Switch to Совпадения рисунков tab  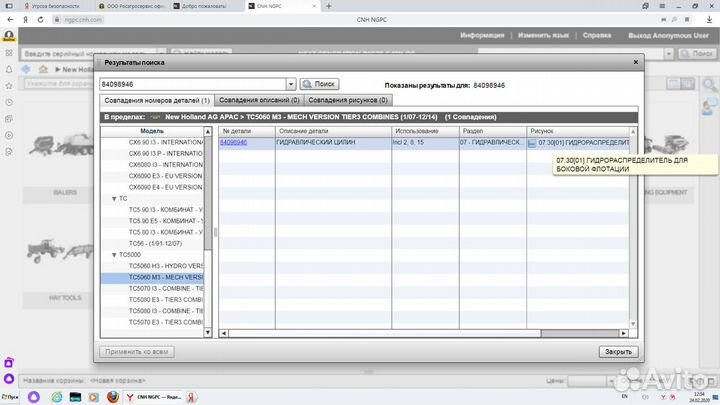click(348, 100)
